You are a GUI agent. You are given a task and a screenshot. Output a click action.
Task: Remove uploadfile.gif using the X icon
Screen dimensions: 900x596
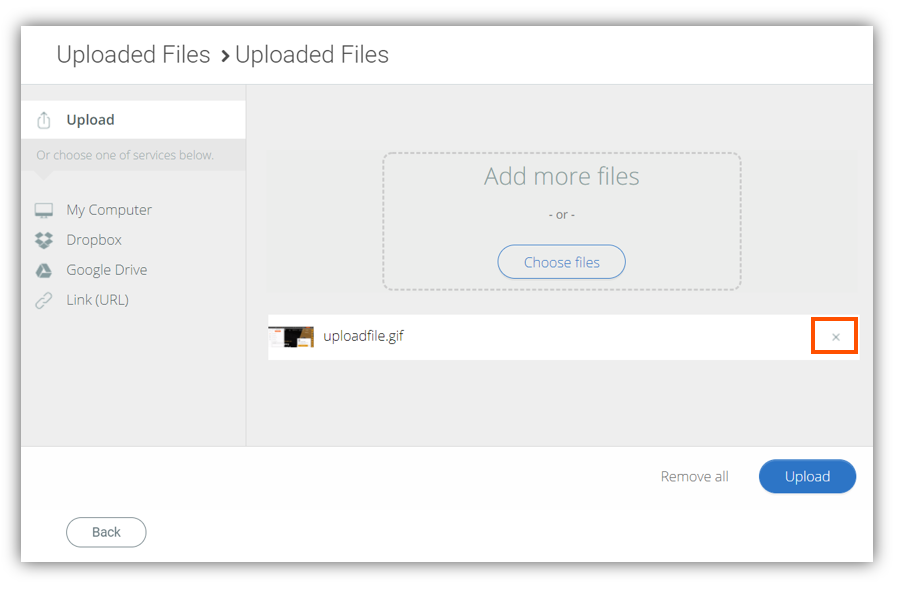[834, 336]
